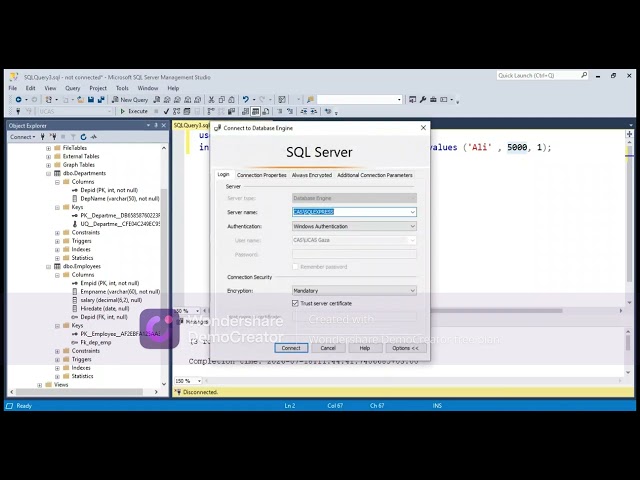Toggle Results to File output mode
Viewport: 640px width, 480px height.
point(266,111)
